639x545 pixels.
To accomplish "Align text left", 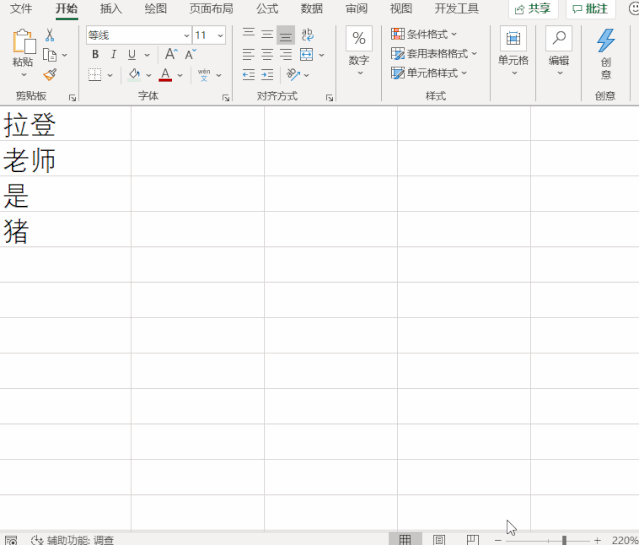I will (249, 54).
